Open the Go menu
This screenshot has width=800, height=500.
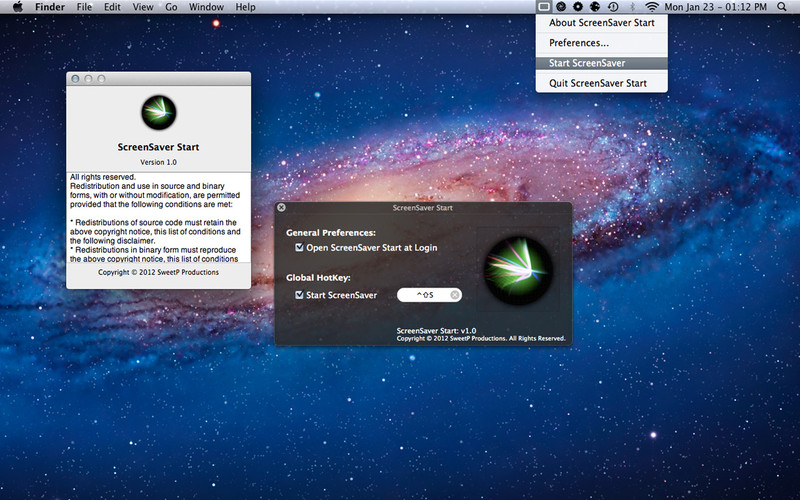(171, 7)
